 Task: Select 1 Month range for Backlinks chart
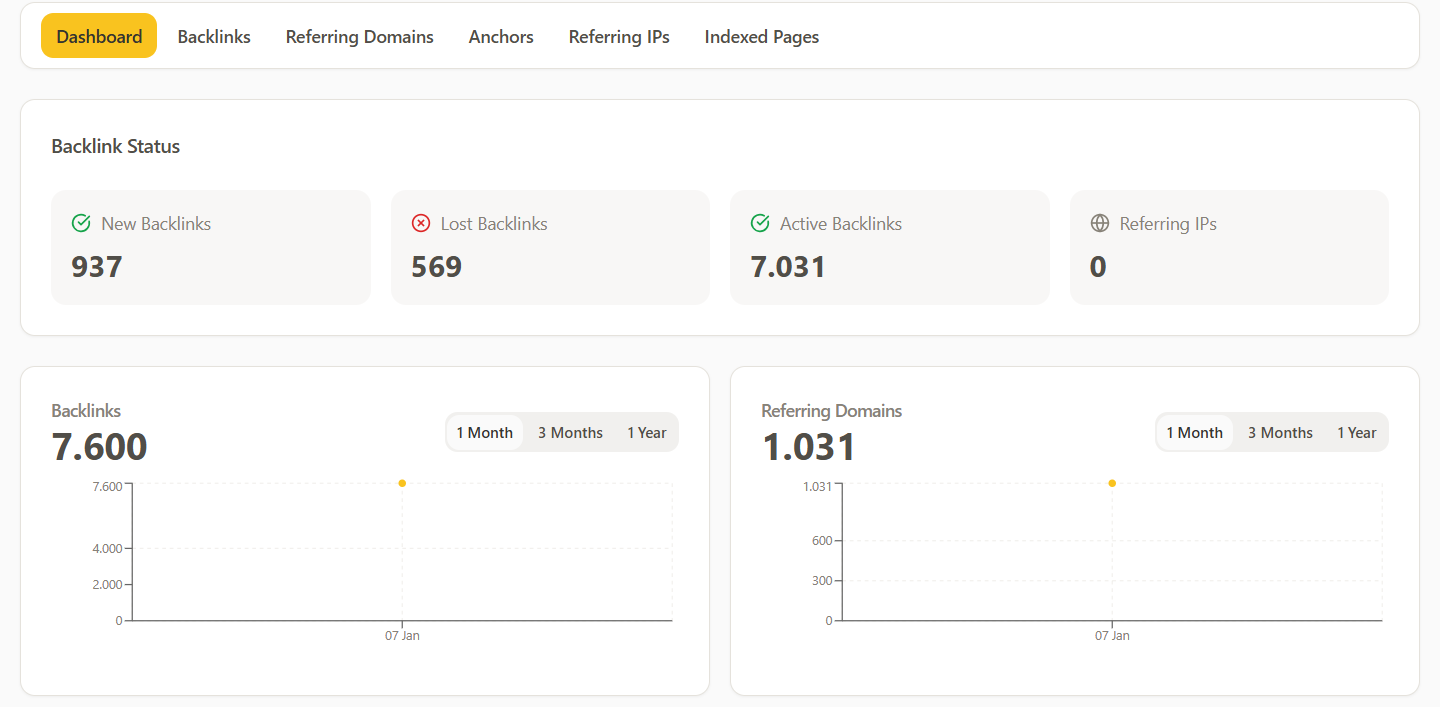[x=484, y=432]
